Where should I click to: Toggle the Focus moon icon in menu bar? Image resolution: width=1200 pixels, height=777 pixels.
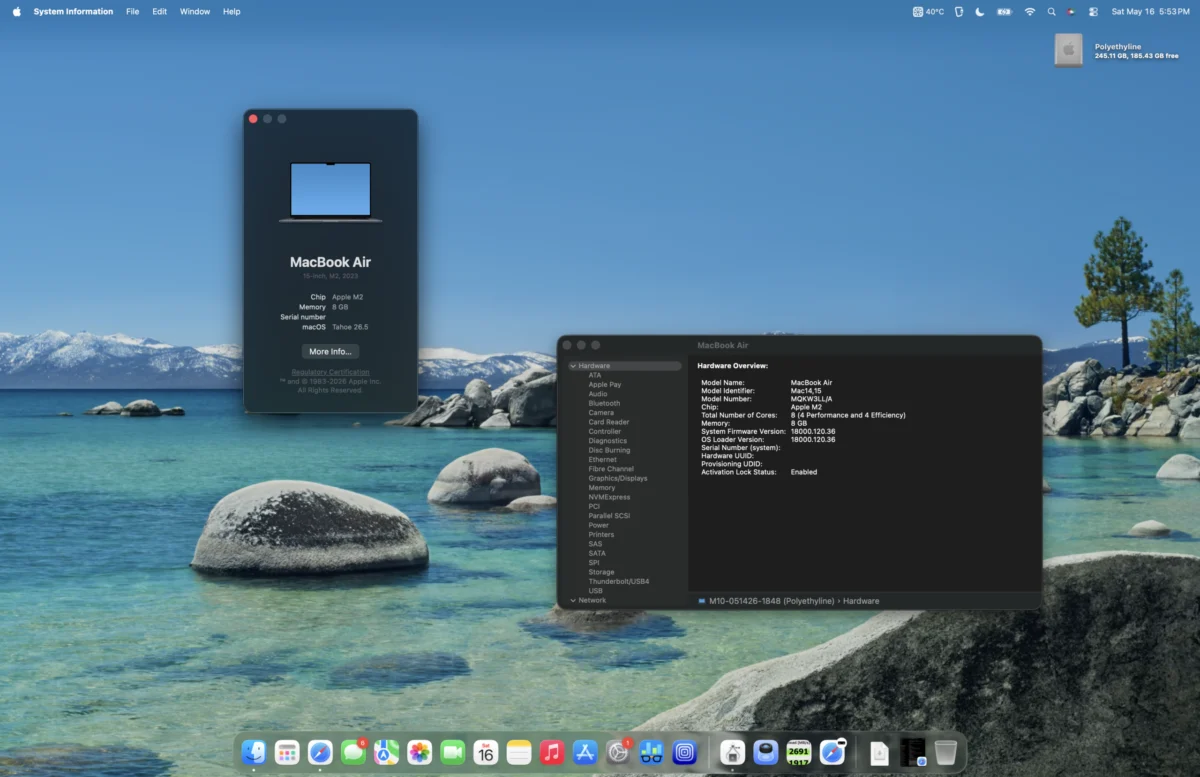(980, 12)
